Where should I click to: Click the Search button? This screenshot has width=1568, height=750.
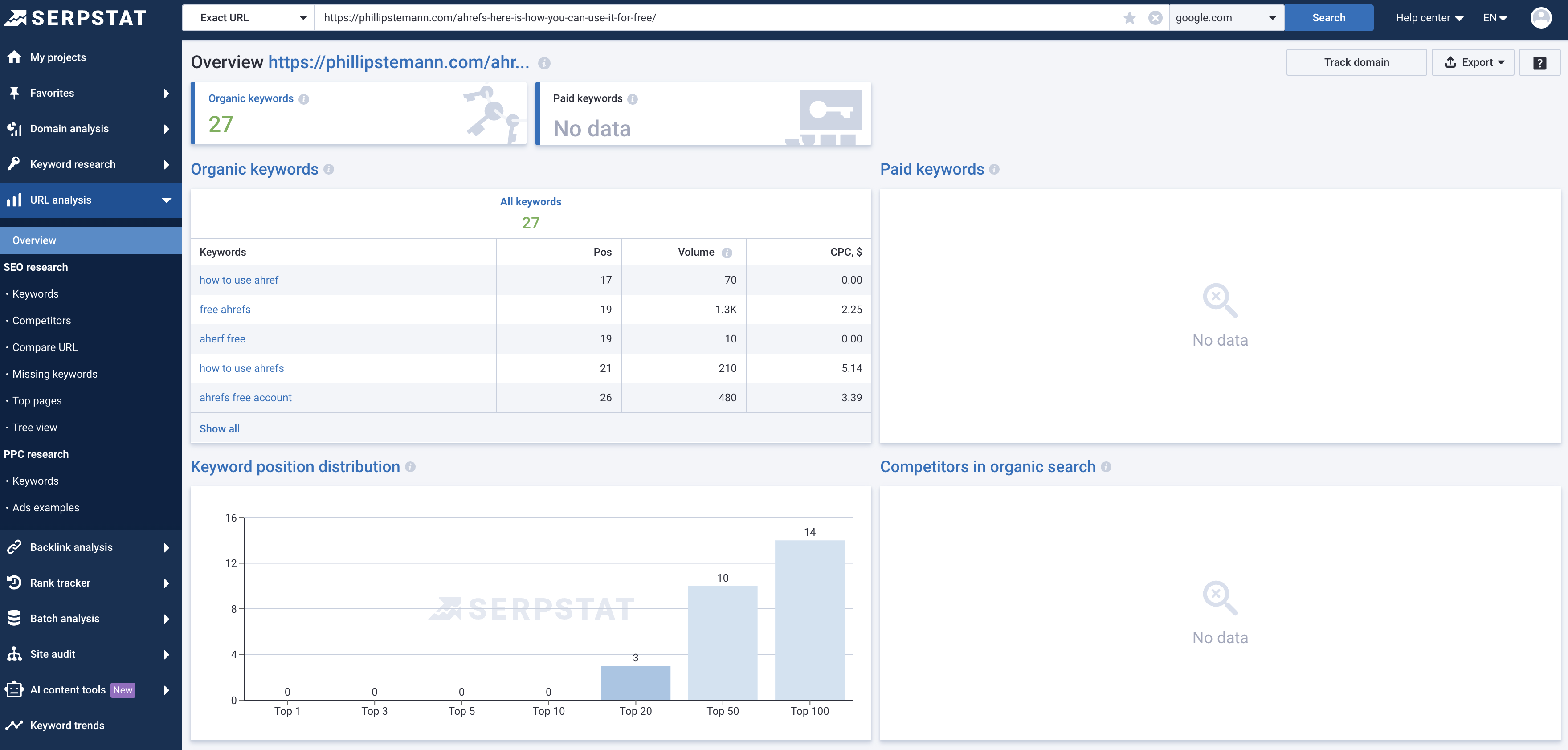point(1329,18)
